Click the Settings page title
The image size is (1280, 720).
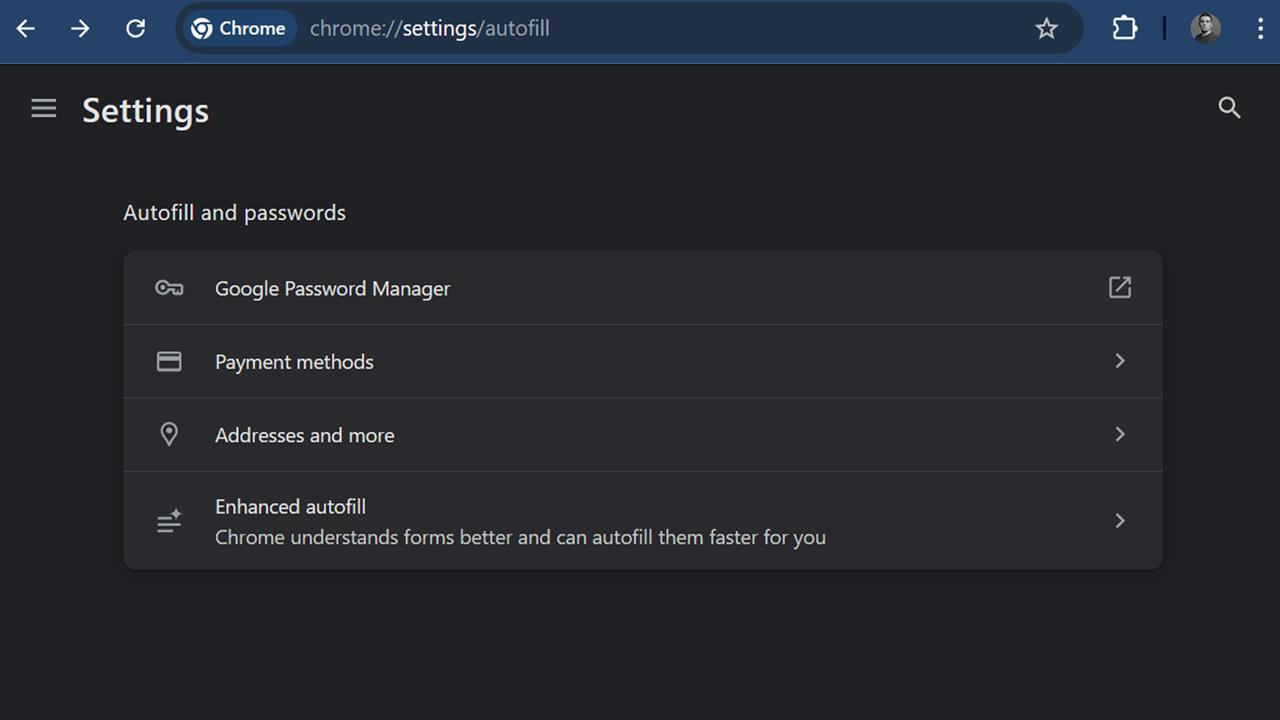click(x=145, y=110)
